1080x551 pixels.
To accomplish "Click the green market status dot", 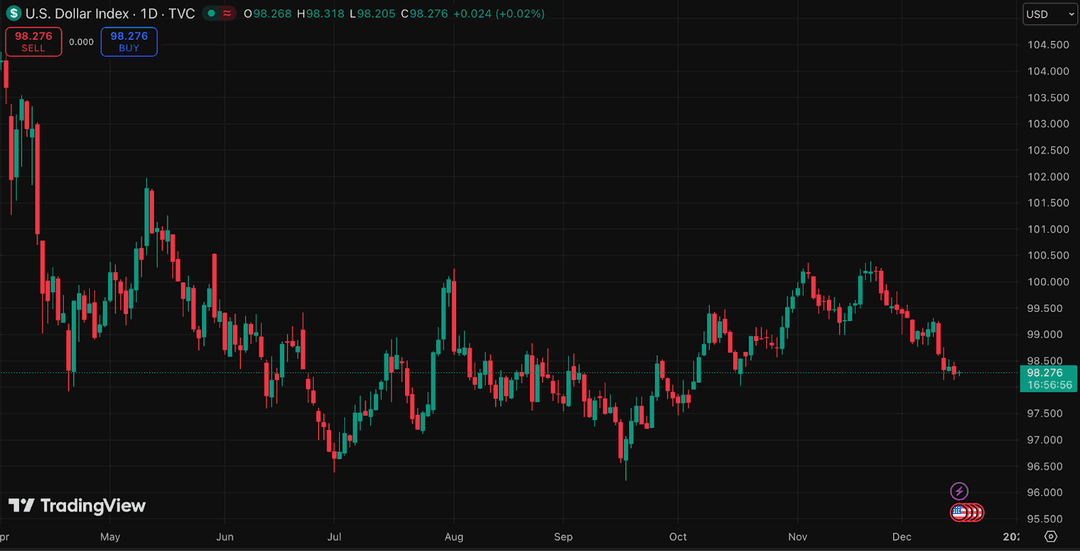I will [211, 14].
